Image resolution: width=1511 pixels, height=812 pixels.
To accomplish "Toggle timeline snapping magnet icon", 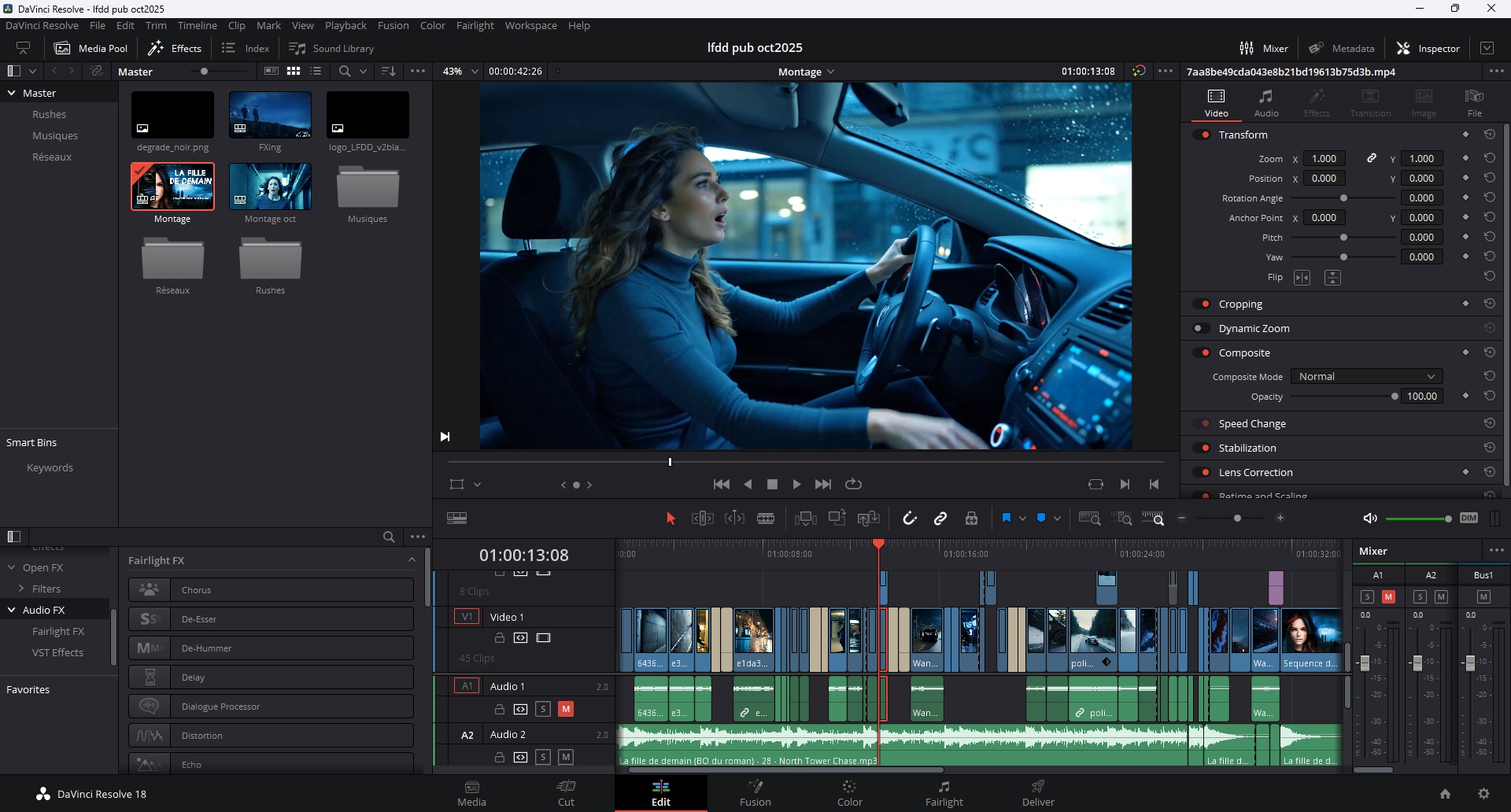I will point(909,519).
